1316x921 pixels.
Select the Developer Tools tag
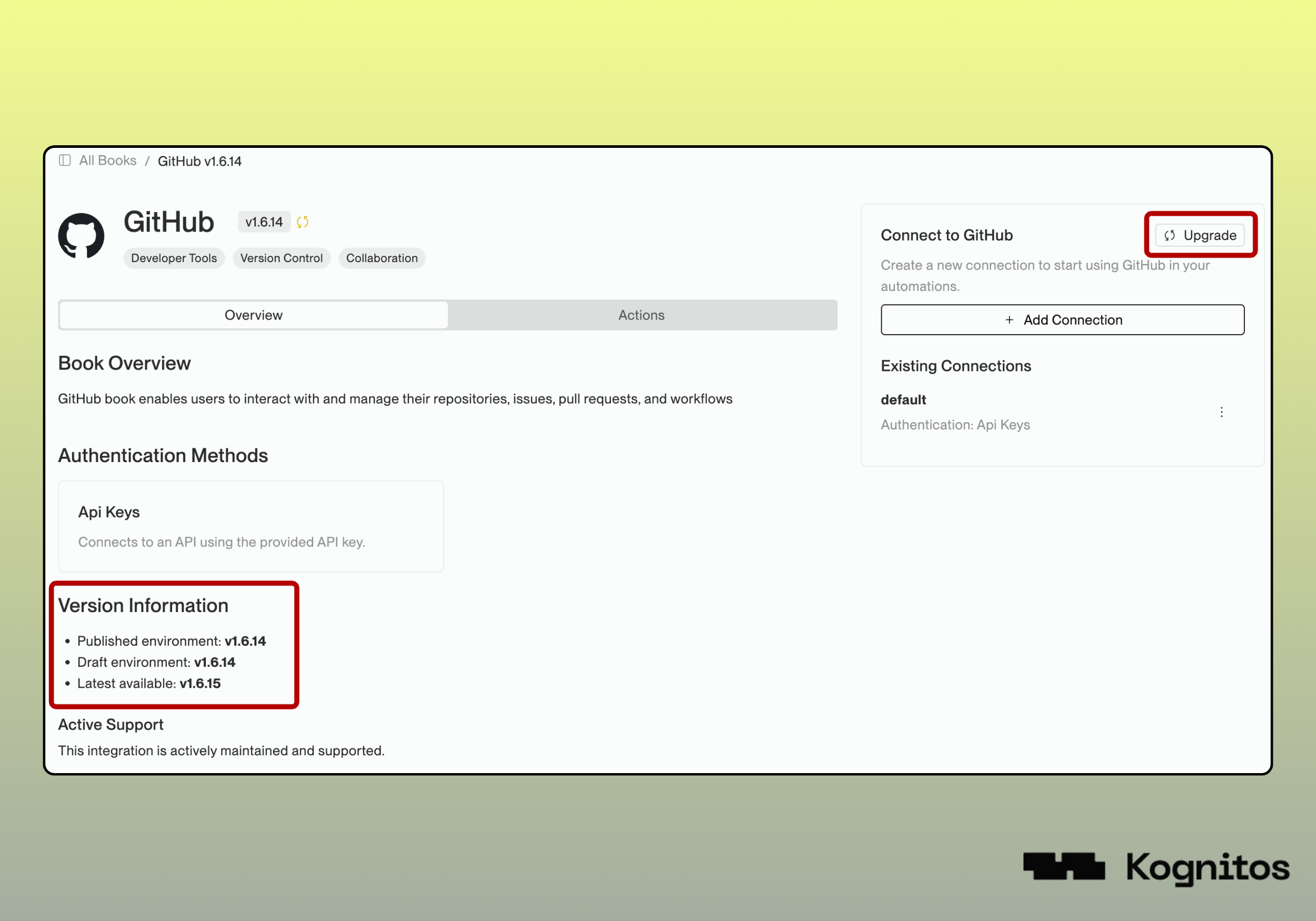174,258
